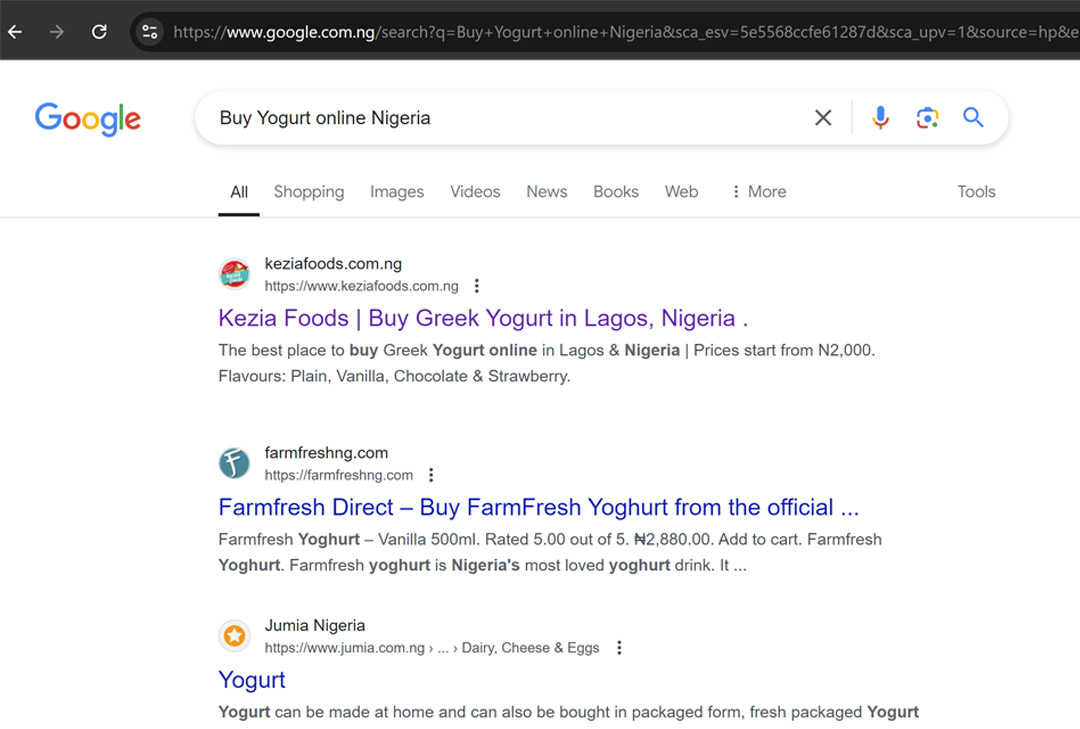Click the Jumia Nigeria site name

click(x=315, y=625)
